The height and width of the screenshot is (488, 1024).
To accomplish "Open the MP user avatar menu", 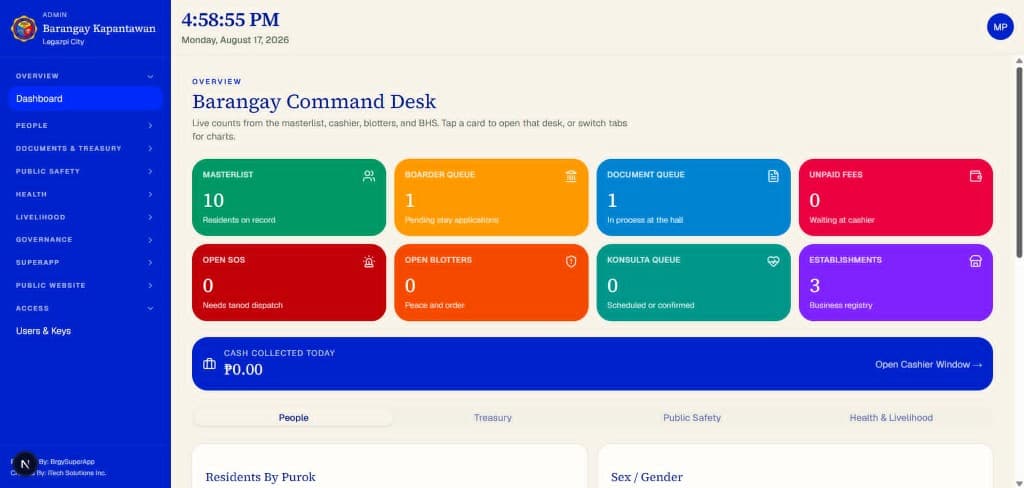I will pyautogui.click(x=999, y=27).
